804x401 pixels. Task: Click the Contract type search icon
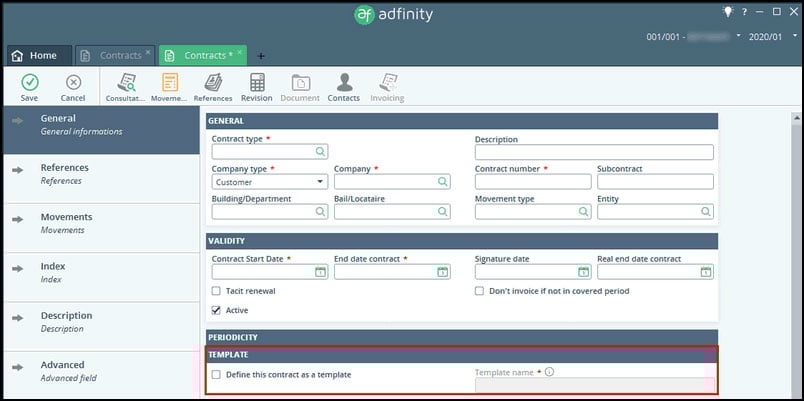(320, 152)
